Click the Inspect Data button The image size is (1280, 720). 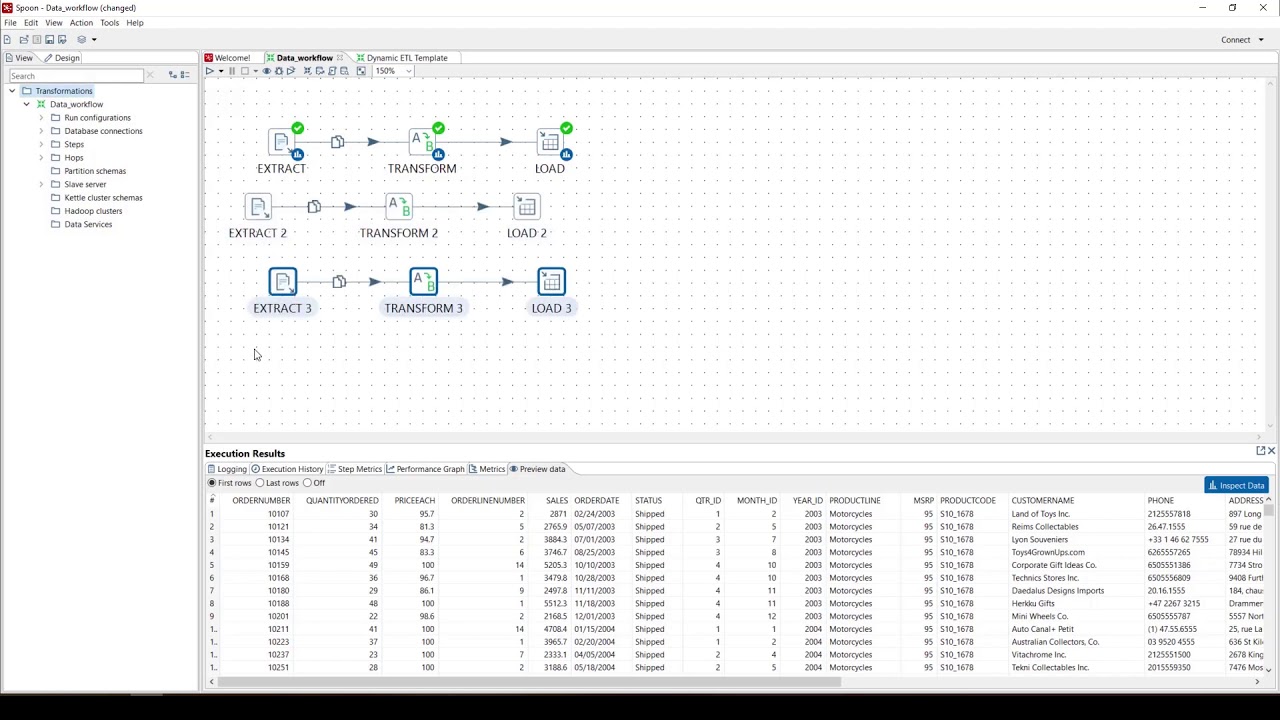click(1237, 486)
